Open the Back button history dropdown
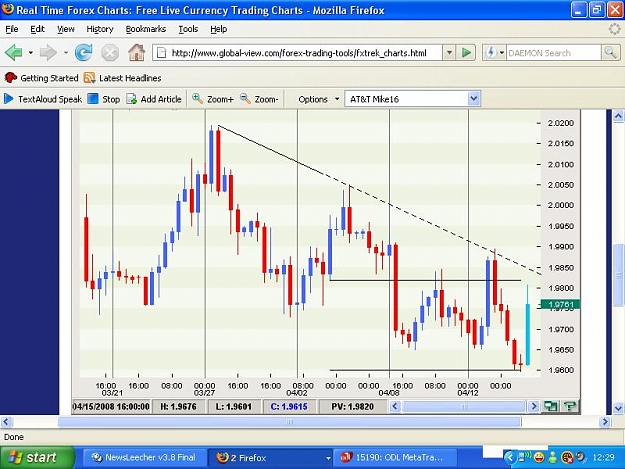Screen dimensions: 625x469 coord(31,53)
